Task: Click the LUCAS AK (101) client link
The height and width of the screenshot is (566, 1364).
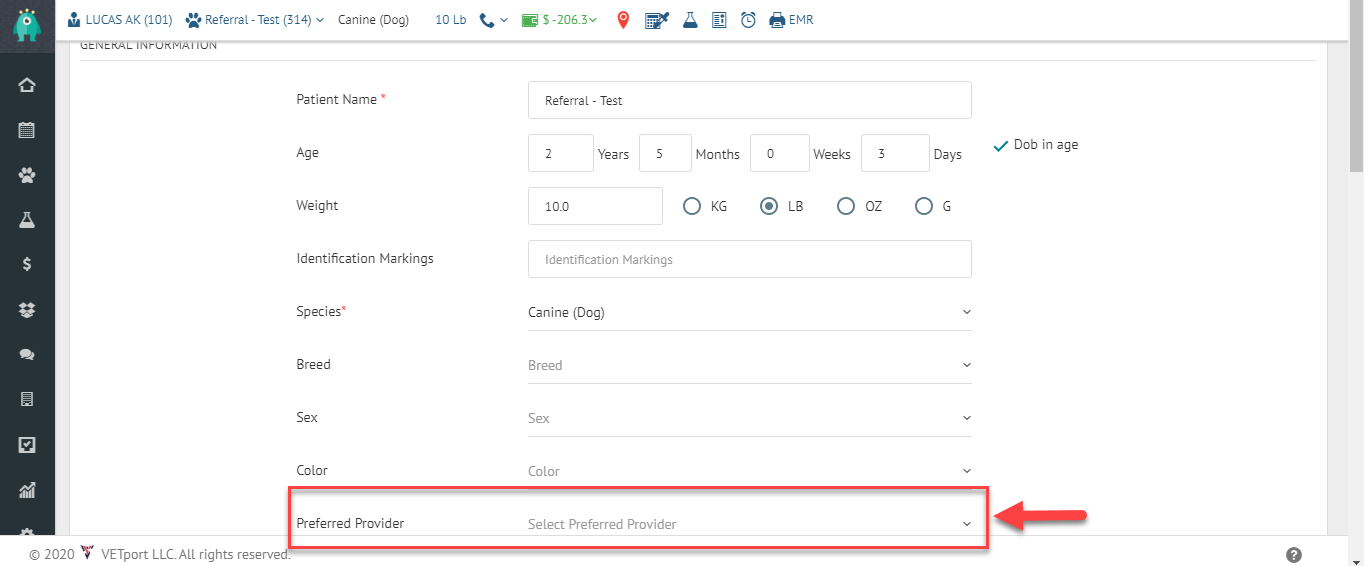Action: point(120,19)
